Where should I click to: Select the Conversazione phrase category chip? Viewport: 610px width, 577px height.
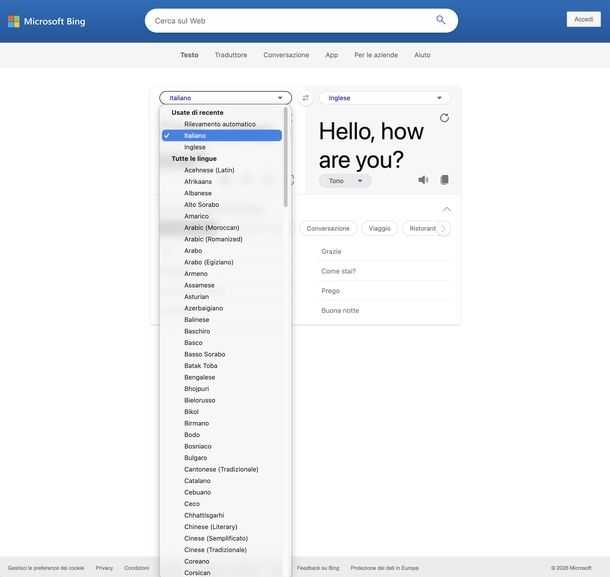click(328, 228)
